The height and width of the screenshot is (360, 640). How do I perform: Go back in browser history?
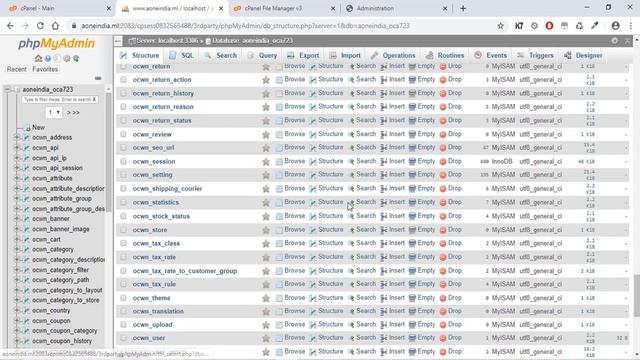tap(10, 26)
